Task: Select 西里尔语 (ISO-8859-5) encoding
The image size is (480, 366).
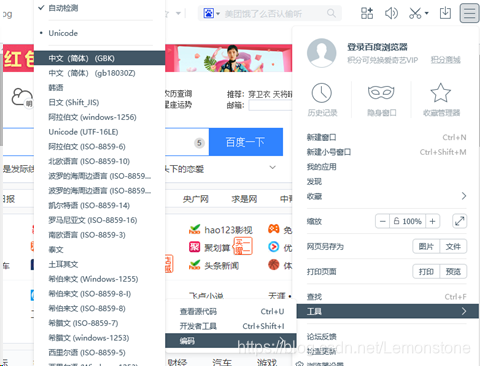Action: tap(99, 352)
